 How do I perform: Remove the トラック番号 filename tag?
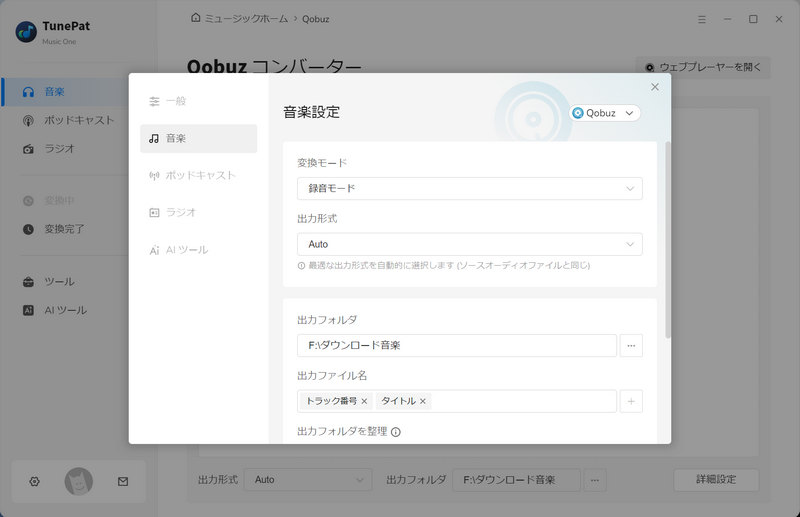364,401
